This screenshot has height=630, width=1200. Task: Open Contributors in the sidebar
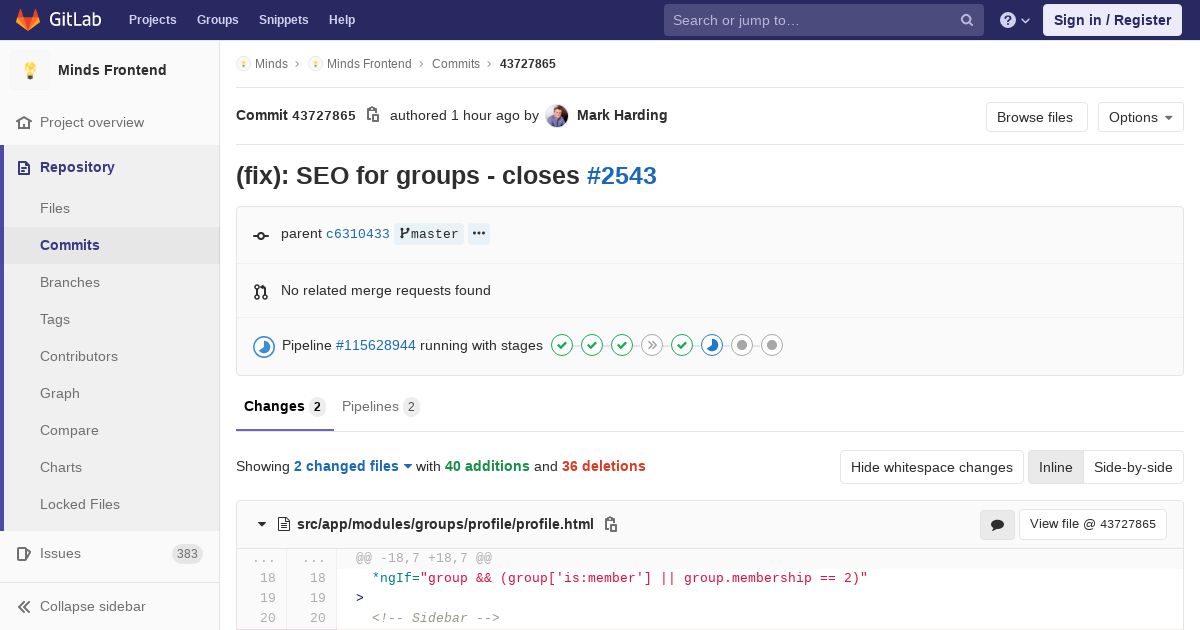click(x=79, y=356)
